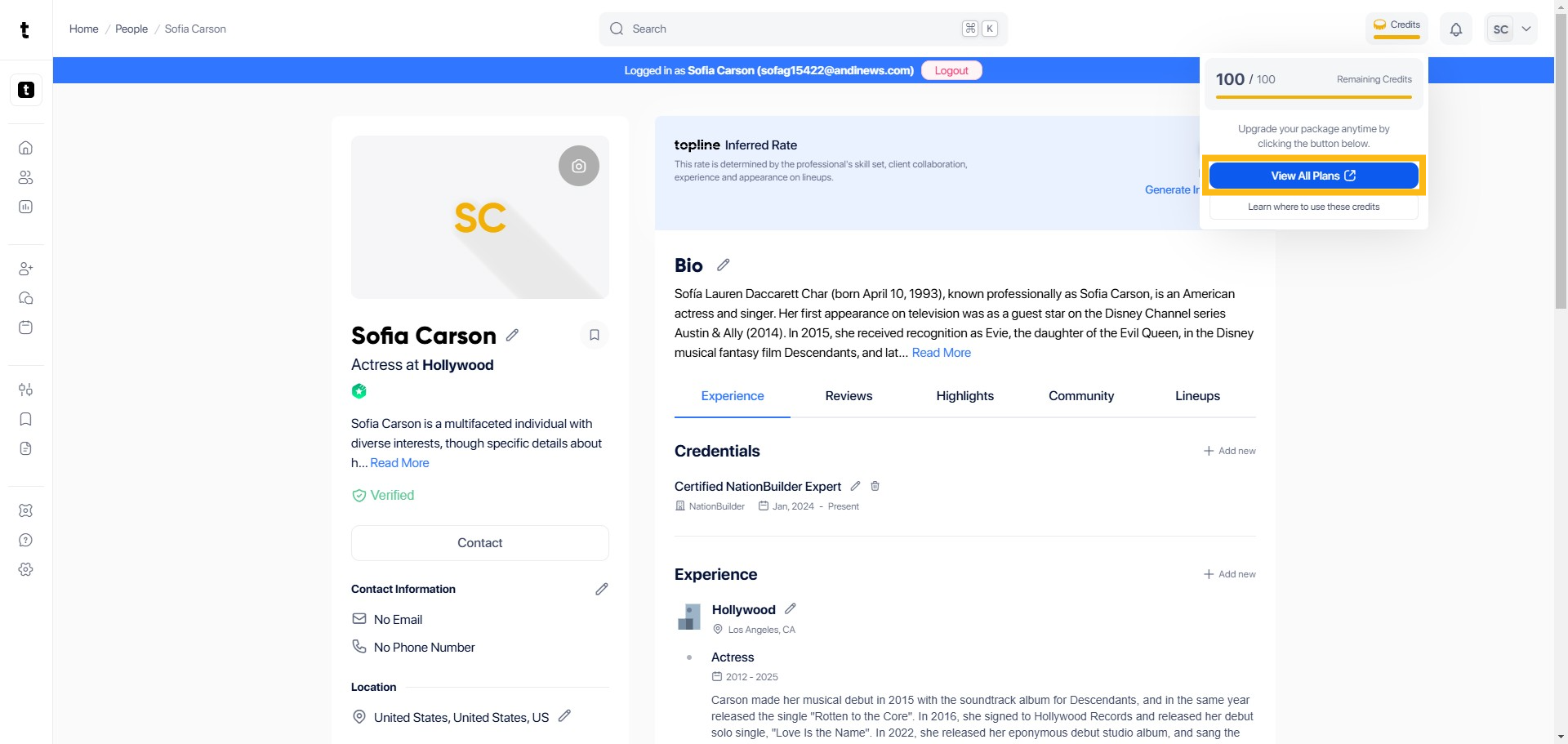The width and height of the screenshot is (1568, 744).
Task: Click the View All Plans button
Action: click(x=1312, y=176)
